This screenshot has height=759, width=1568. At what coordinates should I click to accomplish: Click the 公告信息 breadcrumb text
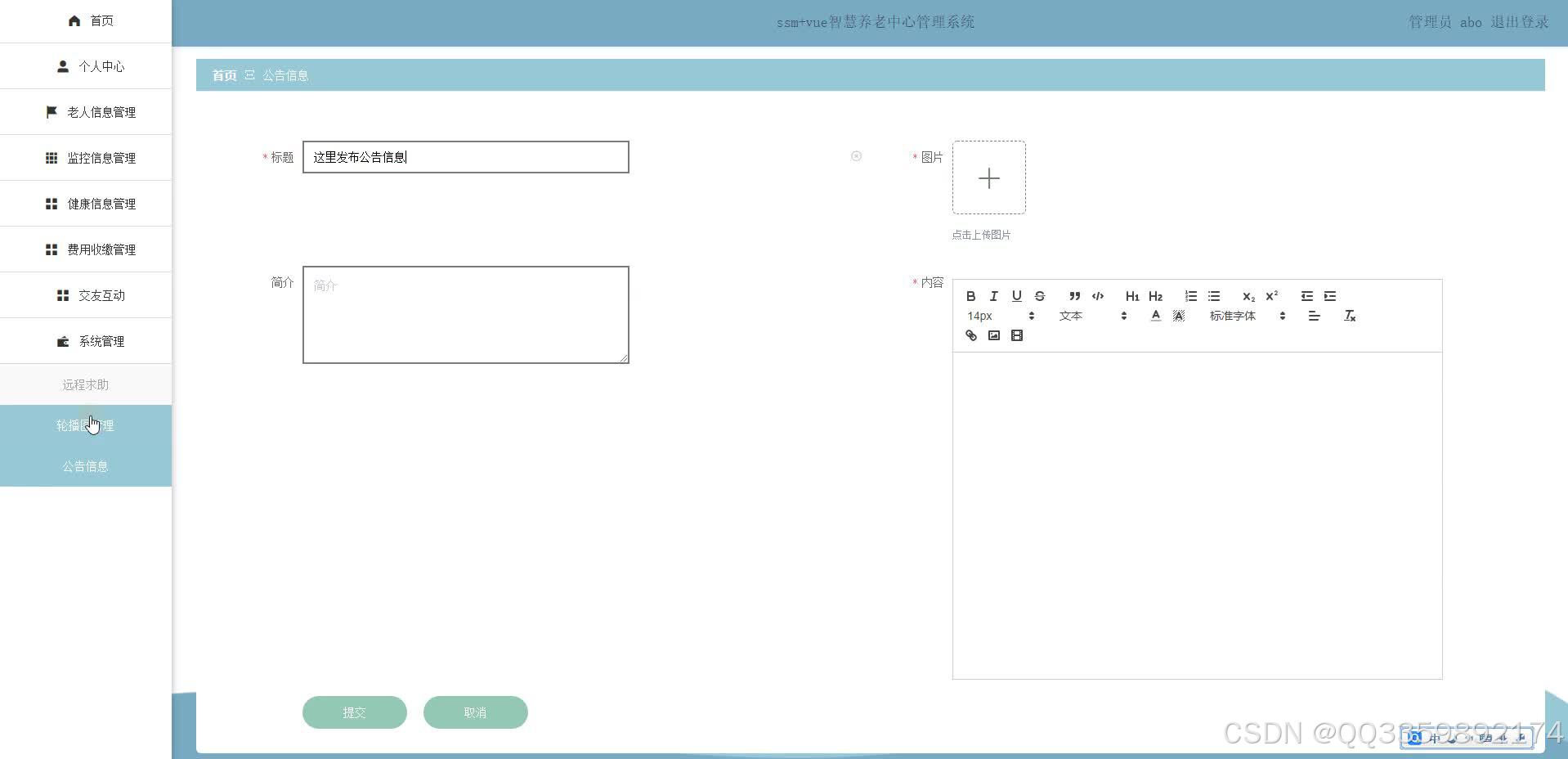[285, 75]
